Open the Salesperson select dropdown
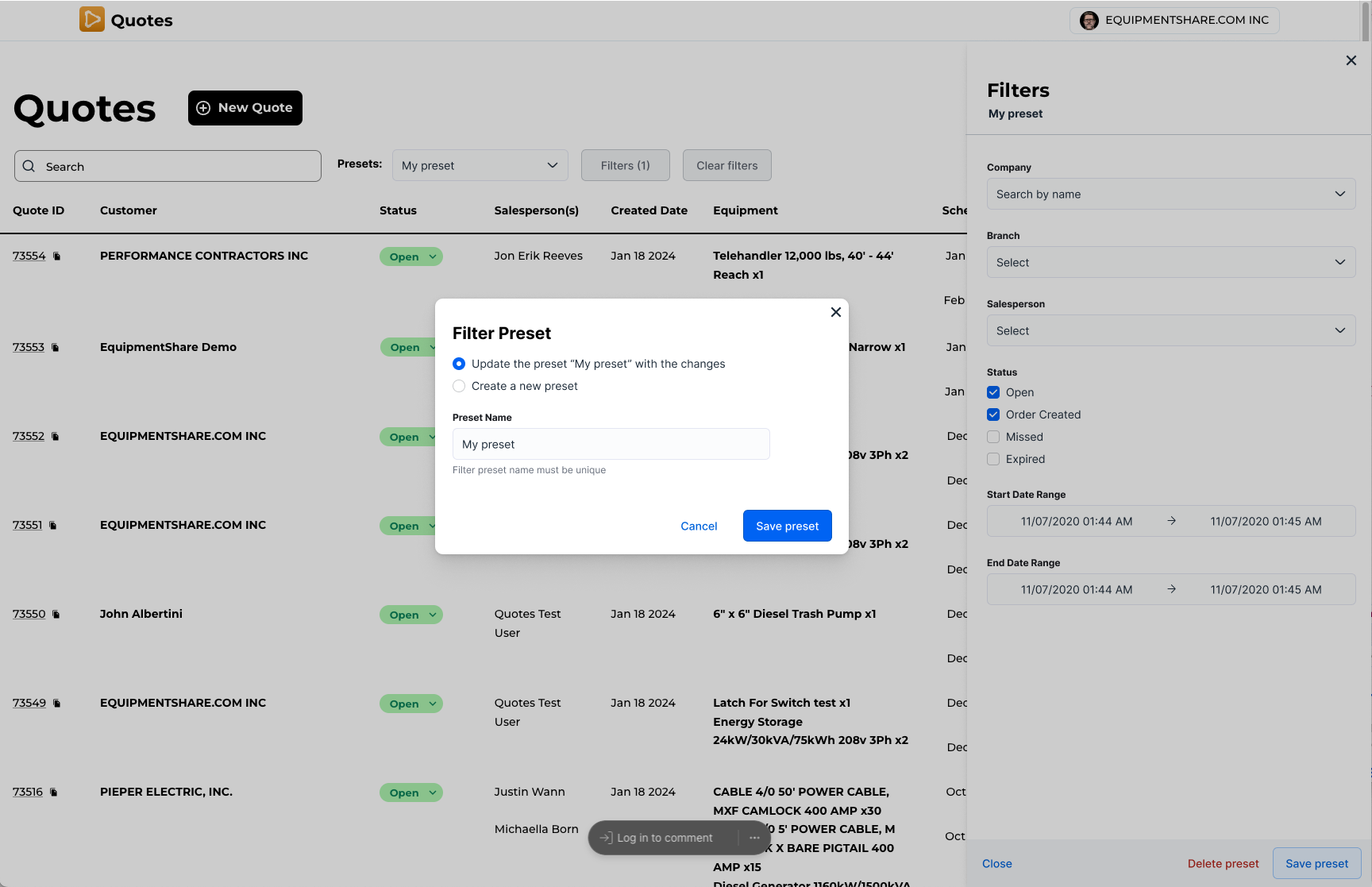 point(1171,330)
